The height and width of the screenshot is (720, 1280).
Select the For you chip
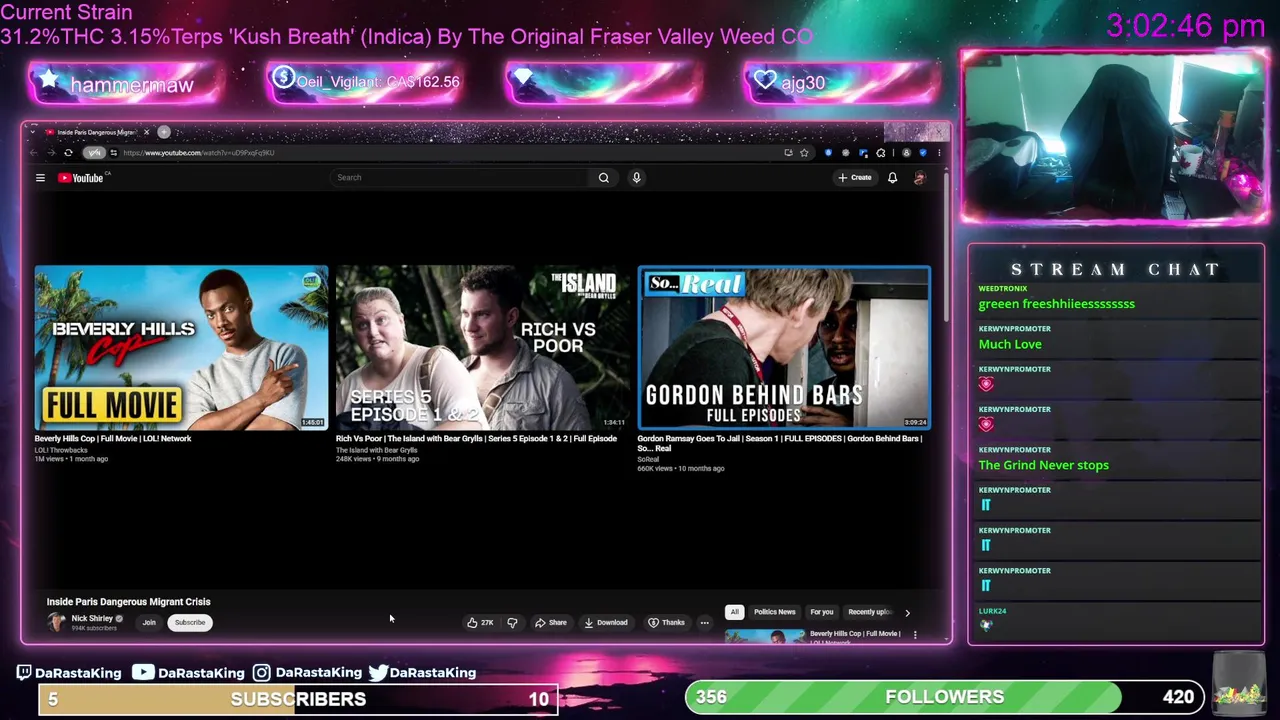821,612
